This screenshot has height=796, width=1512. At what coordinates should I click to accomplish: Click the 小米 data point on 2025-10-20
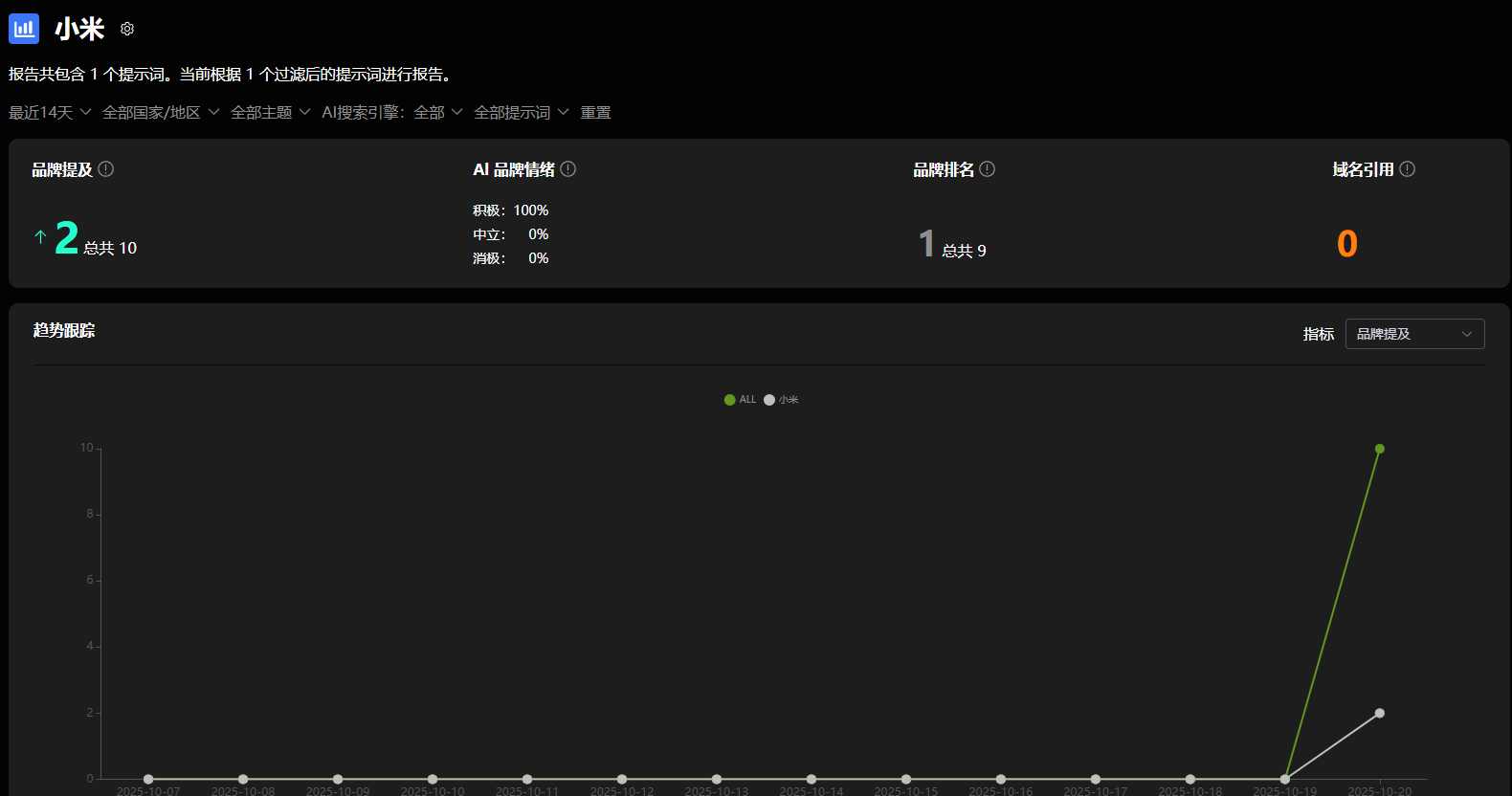pyautogui.click(x=1379, y=713)
